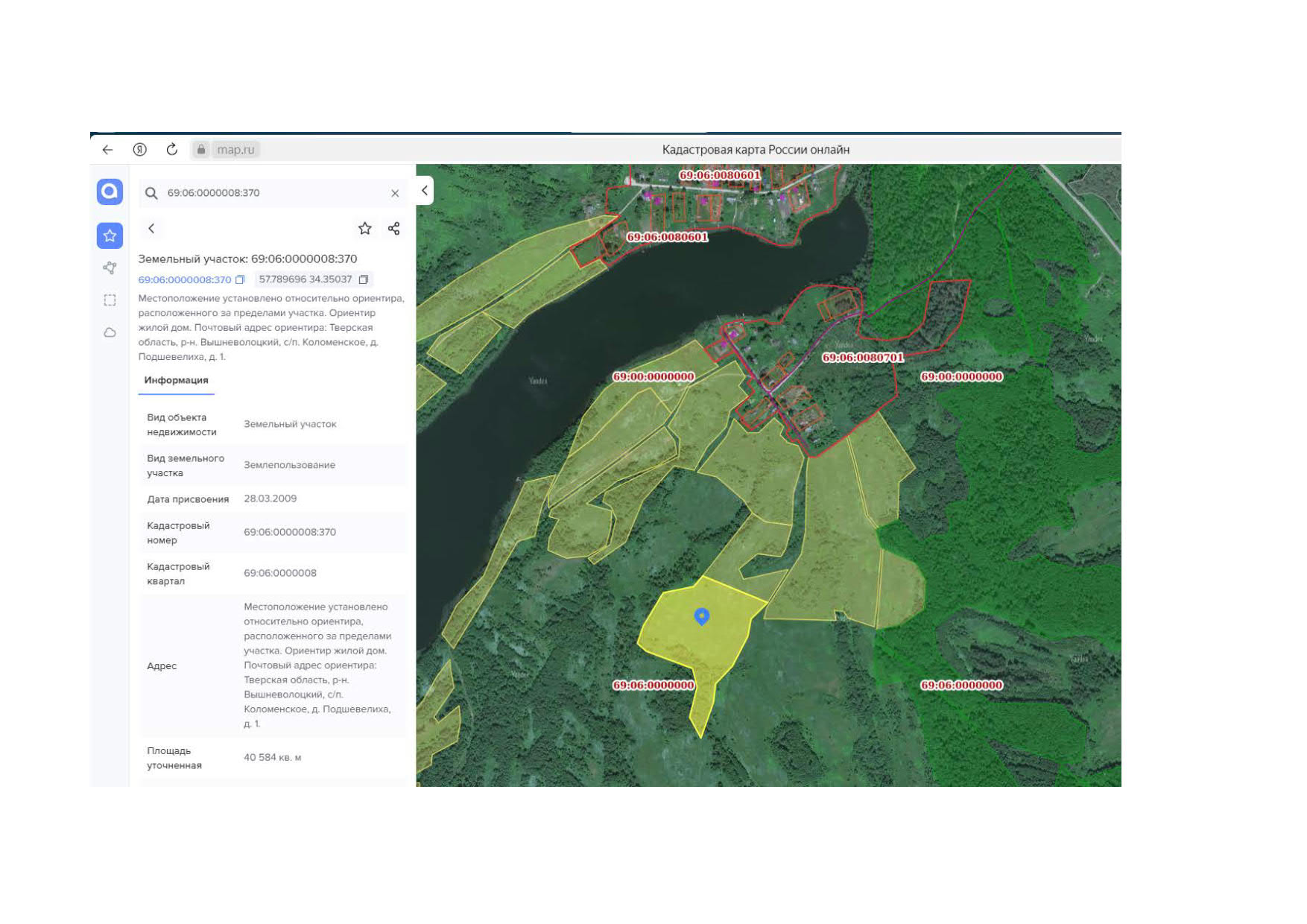
Task: Click the browser back arrow
Action: click(107, 150)
